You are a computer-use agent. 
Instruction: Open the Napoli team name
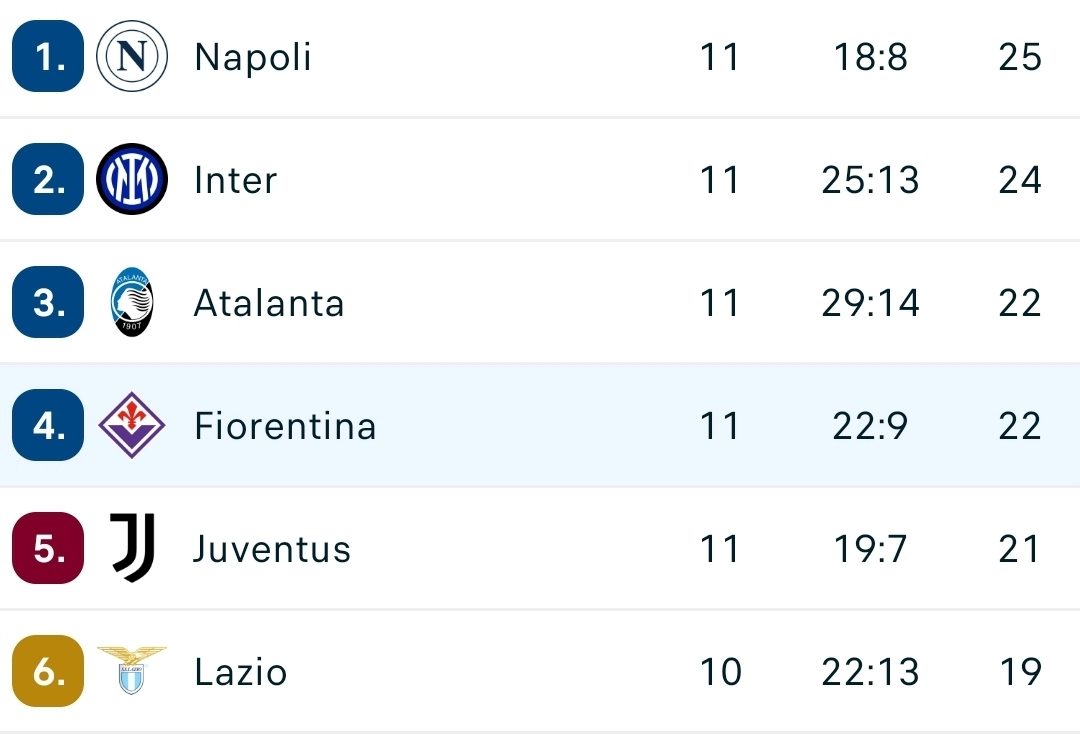click(253, 57)
